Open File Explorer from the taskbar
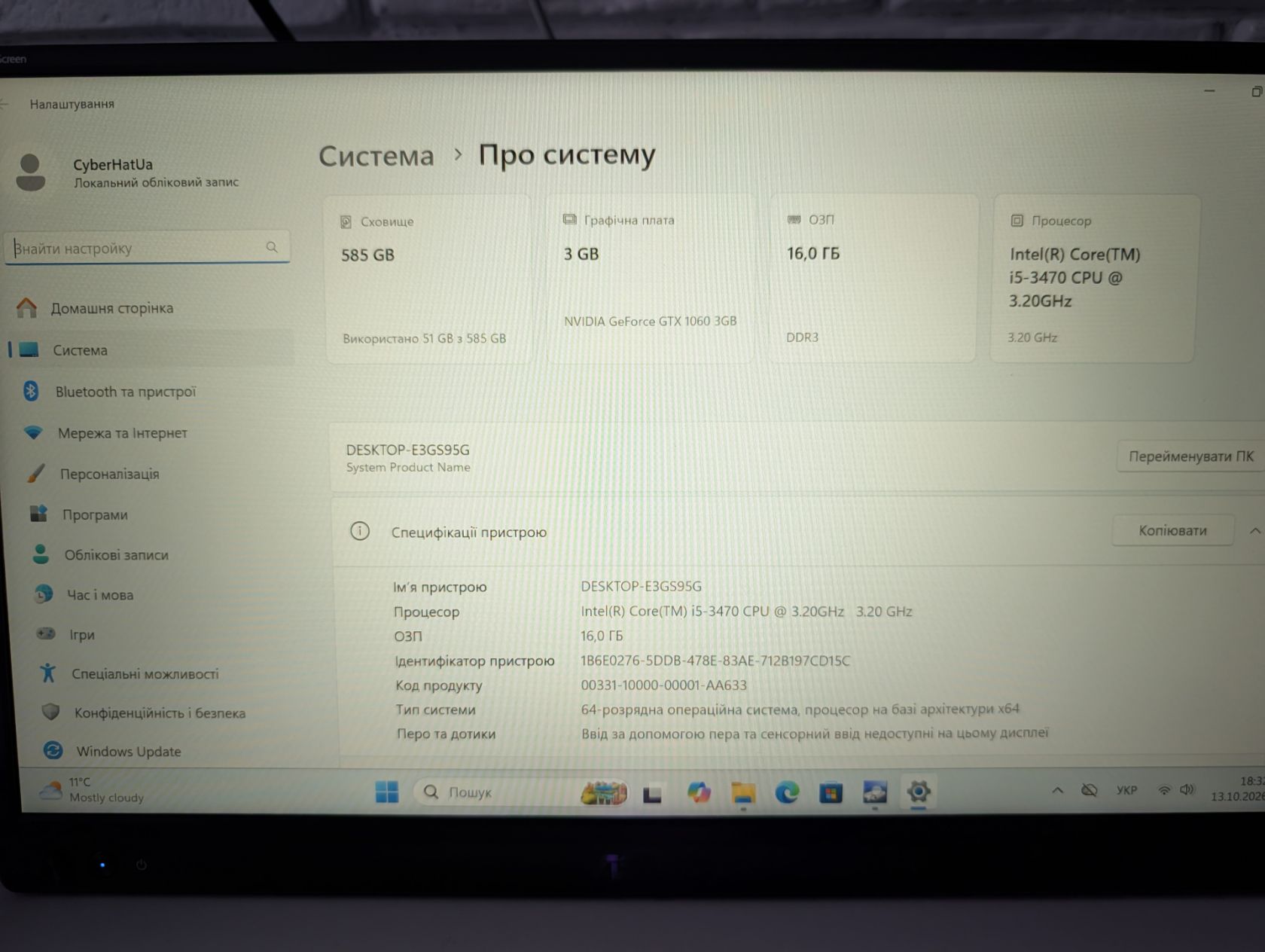This screenshot has width=1265, height=952. (743, 792)
